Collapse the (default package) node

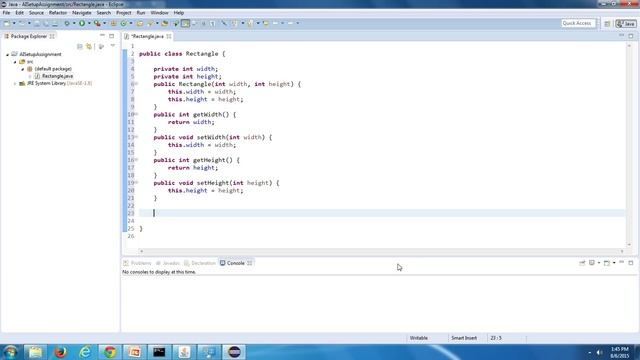23,69
